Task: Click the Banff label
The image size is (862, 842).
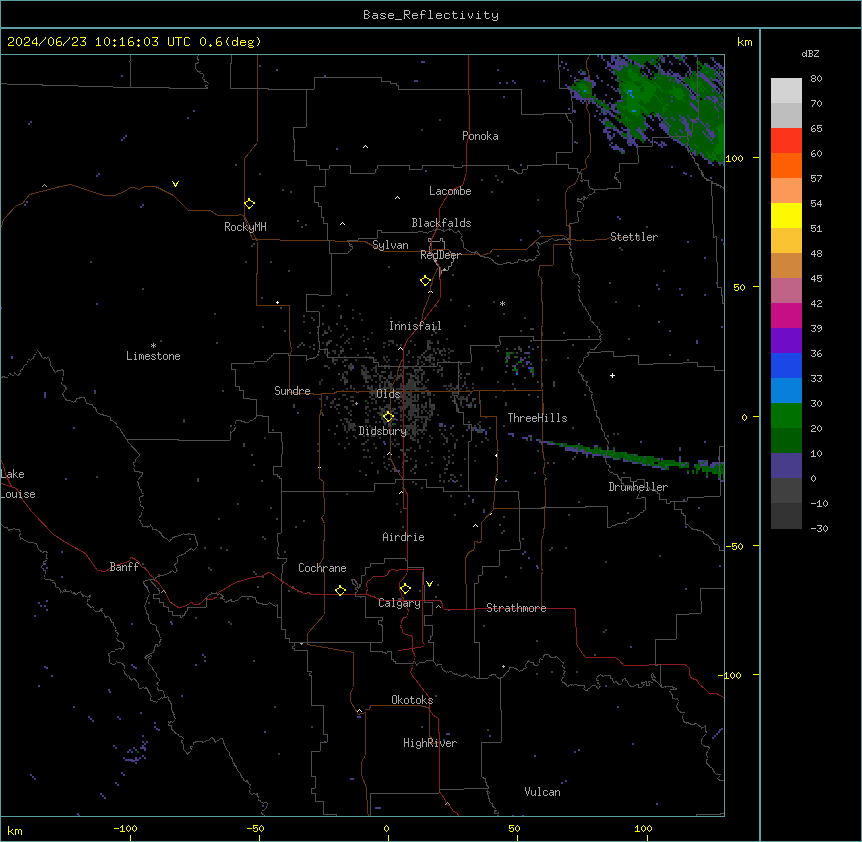Action: [124, 567]
